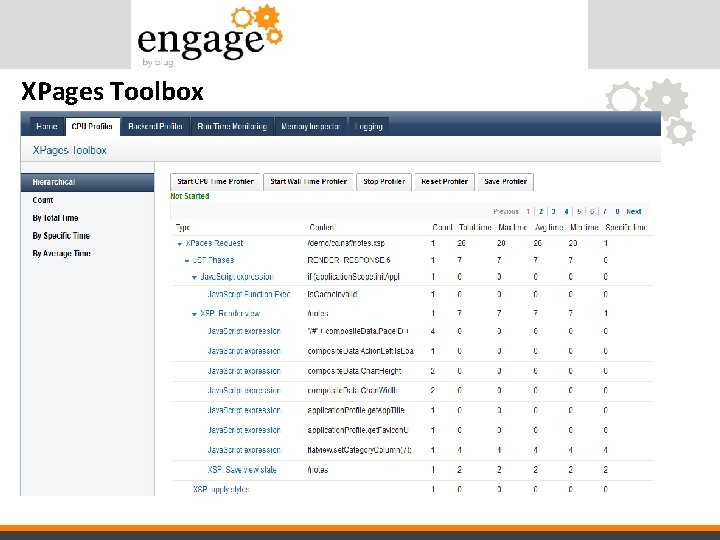Open the Logging tab

point(369,126)
